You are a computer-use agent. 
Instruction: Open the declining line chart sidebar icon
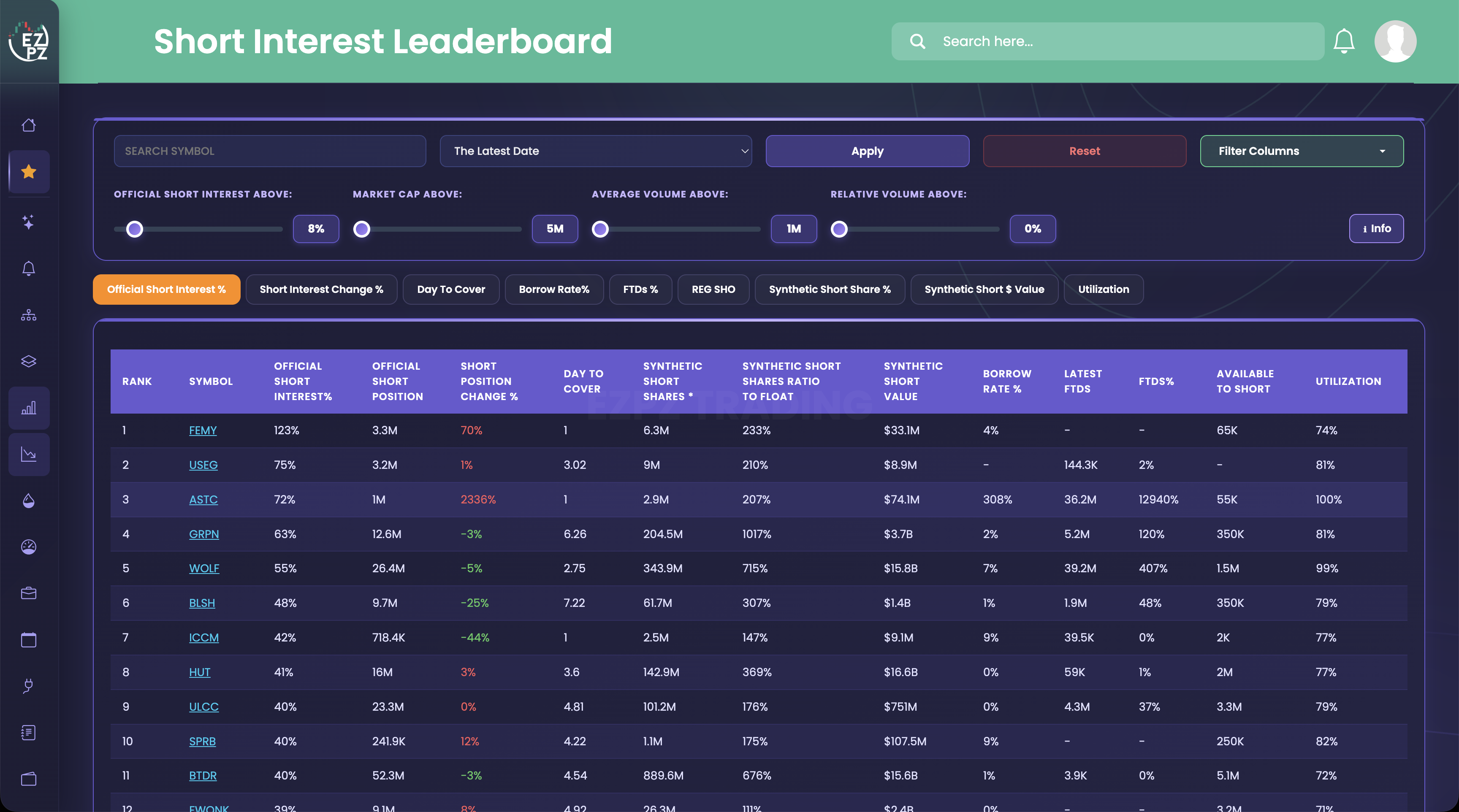[x=28, y=454]
